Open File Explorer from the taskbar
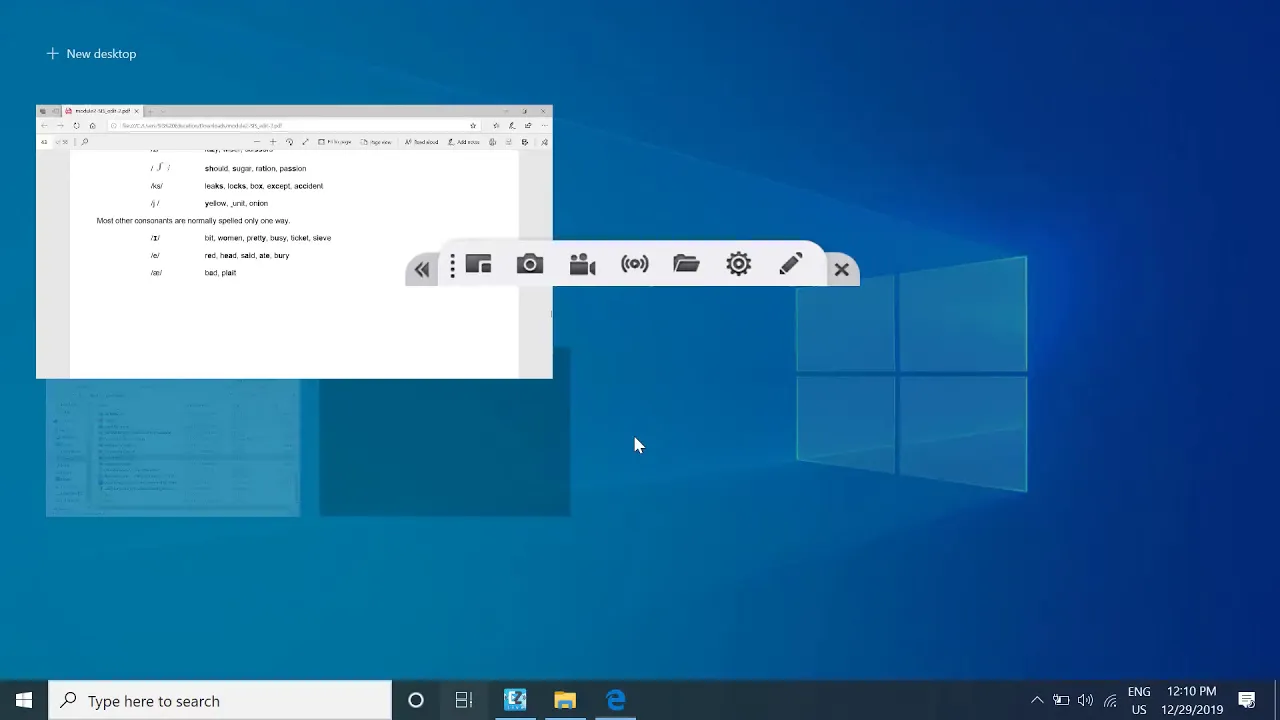This screenshot has width=1280, height=720. (x=565, y=701)
